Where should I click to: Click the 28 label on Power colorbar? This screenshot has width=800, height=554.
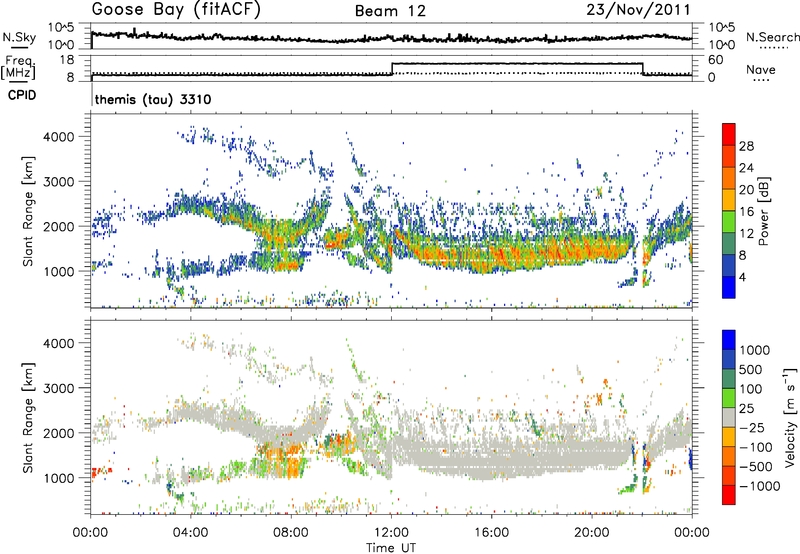[x=746, y=146]
